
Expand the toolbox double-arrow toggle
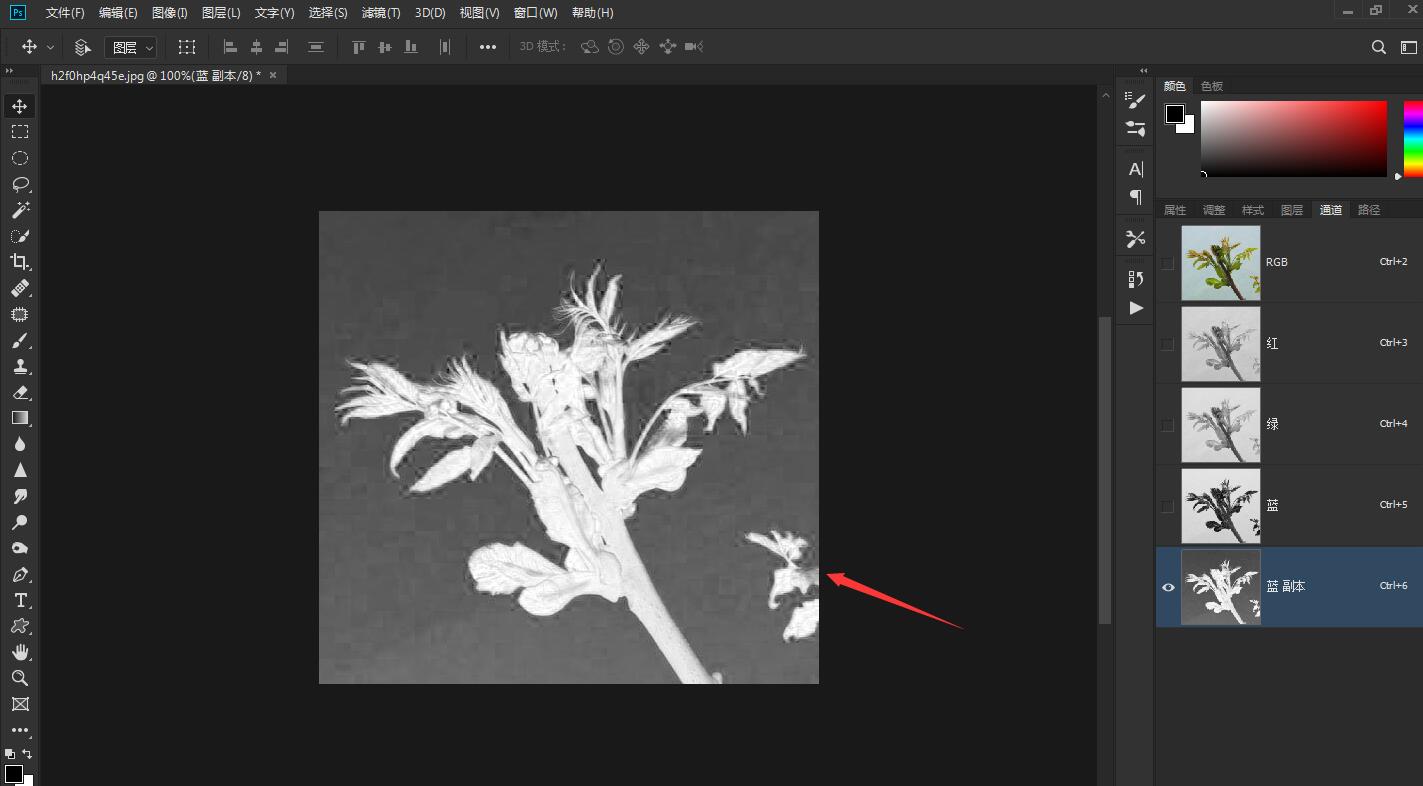point(10,71)
